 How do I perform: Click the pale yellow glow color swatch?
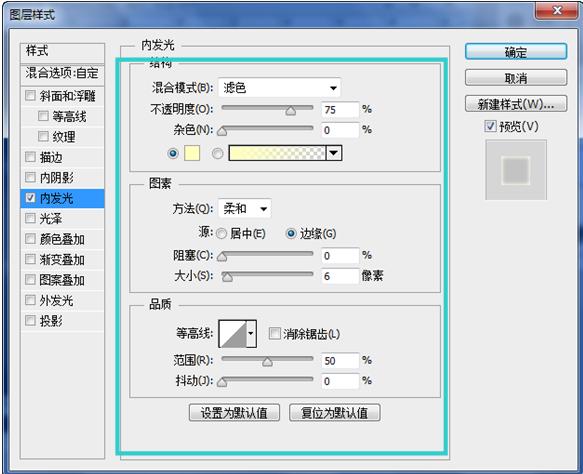click(192, 153)
